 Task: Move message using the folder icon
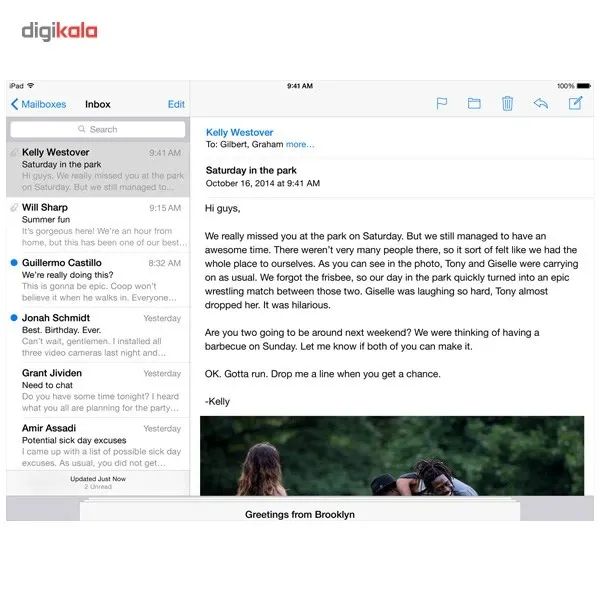click(x=474, y=103)
